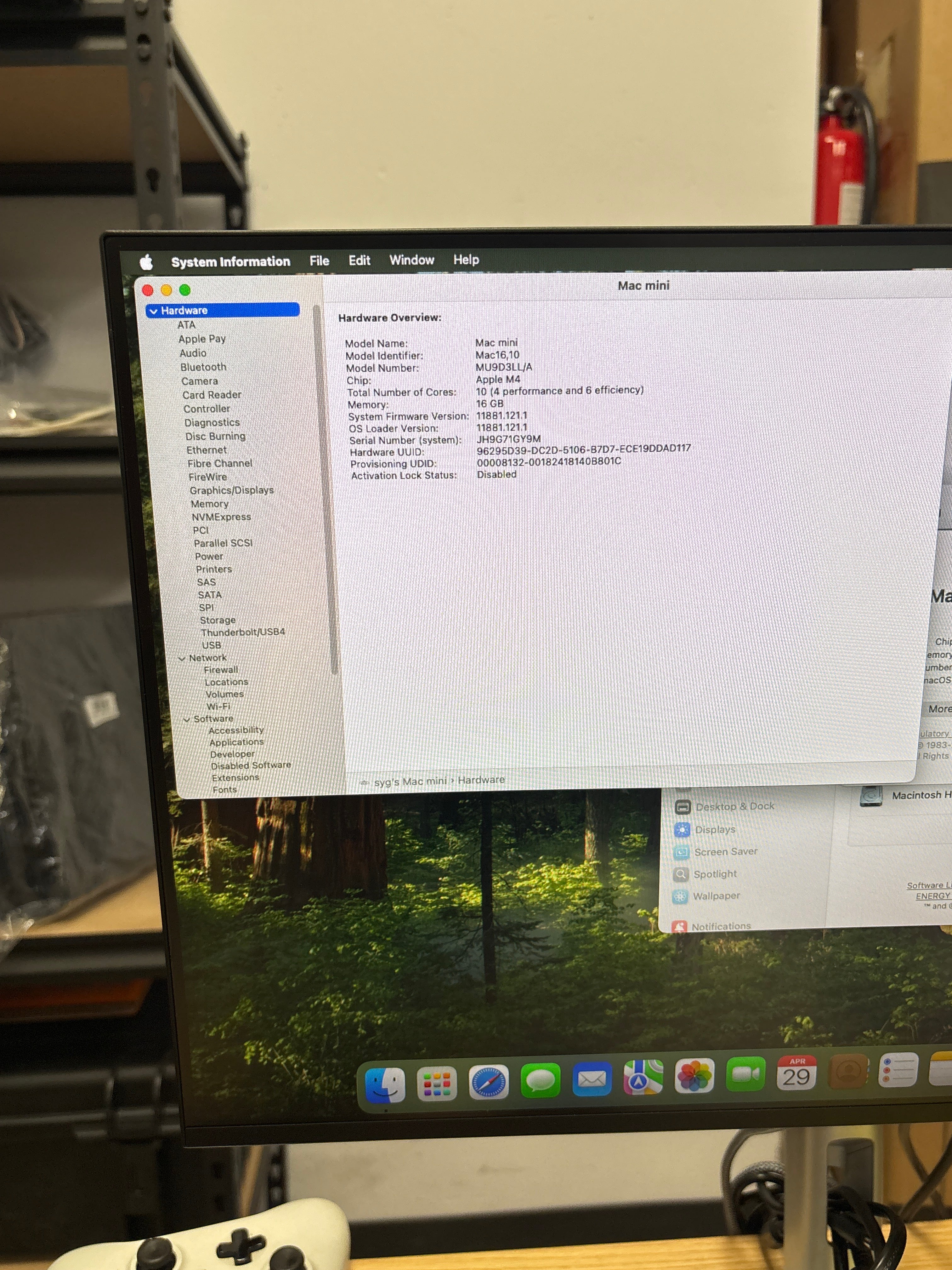
Task: Open Photos from the Dock
Action: click(x=695, y=1076)
